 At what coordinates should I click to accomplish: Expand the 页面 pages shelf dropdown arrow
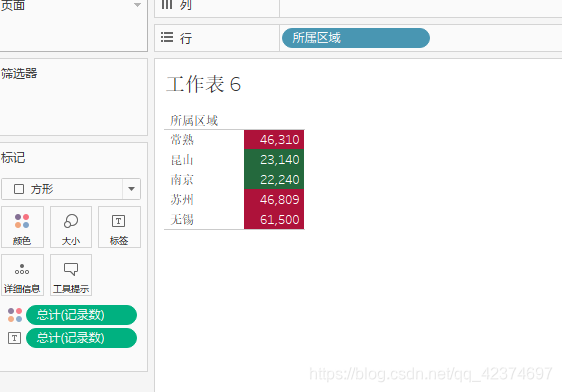tap(137, 5)
